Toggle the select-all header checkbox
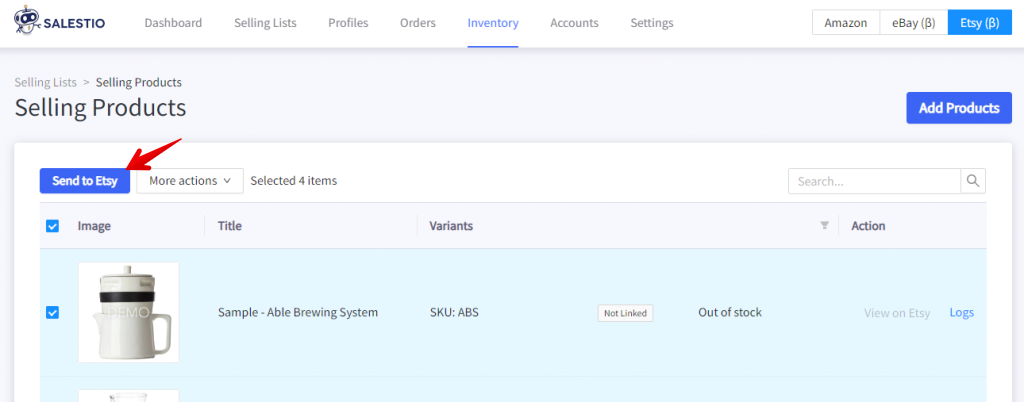Screen dimensions: 1024x402 (53, 226)
